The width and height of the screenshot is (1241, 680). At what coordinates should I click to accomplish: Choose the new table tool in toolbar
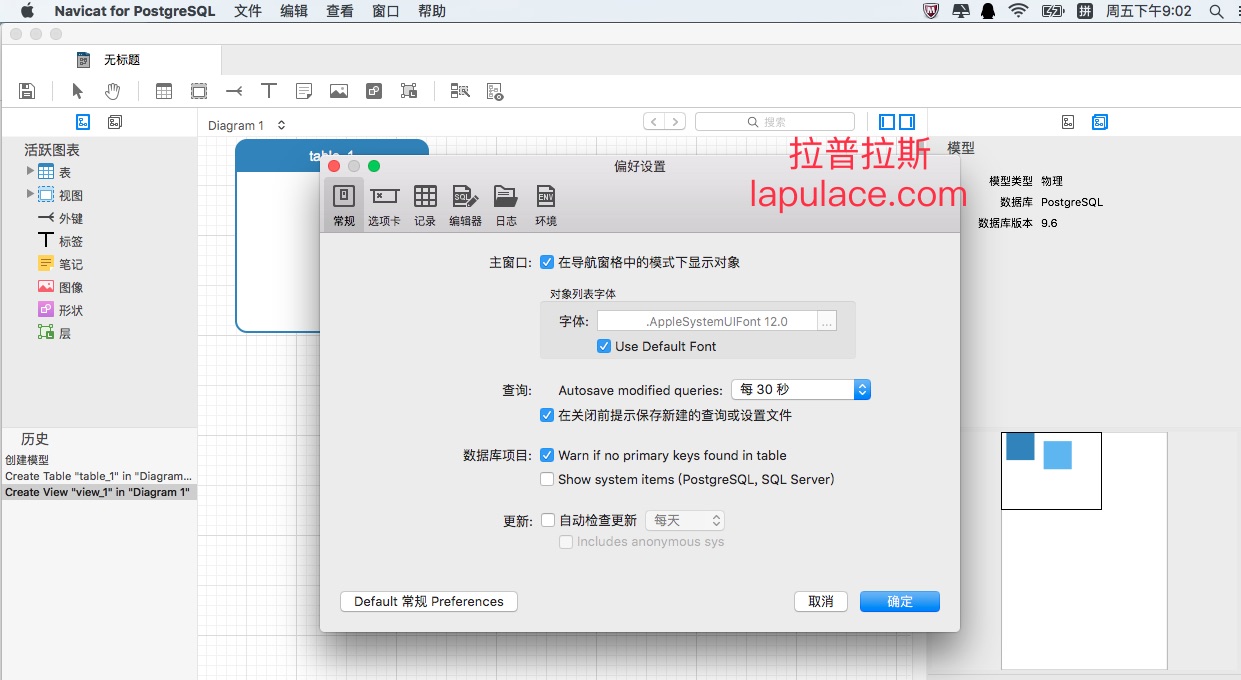coord(164,91)
